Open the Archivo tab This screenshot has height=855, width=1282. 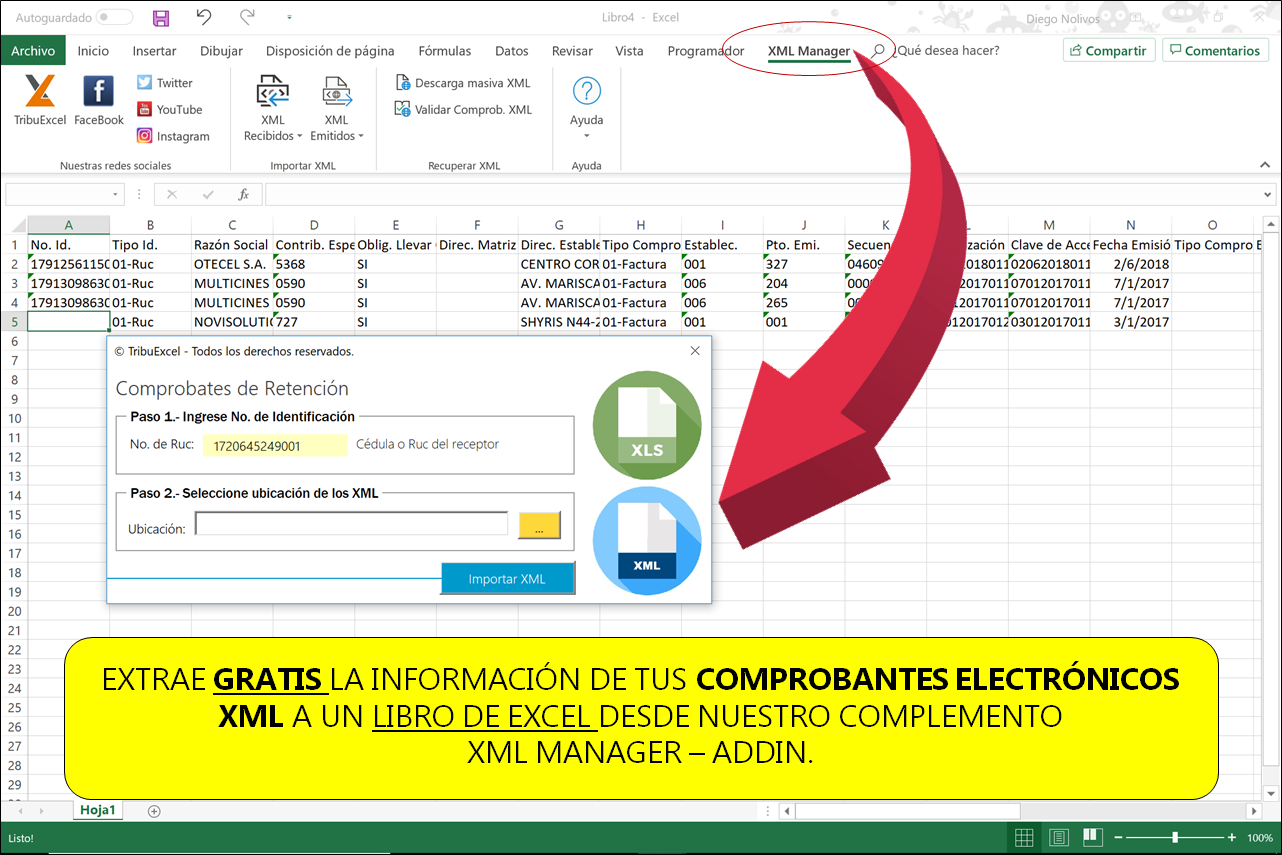pyautogui.click(x=33, y=51)
